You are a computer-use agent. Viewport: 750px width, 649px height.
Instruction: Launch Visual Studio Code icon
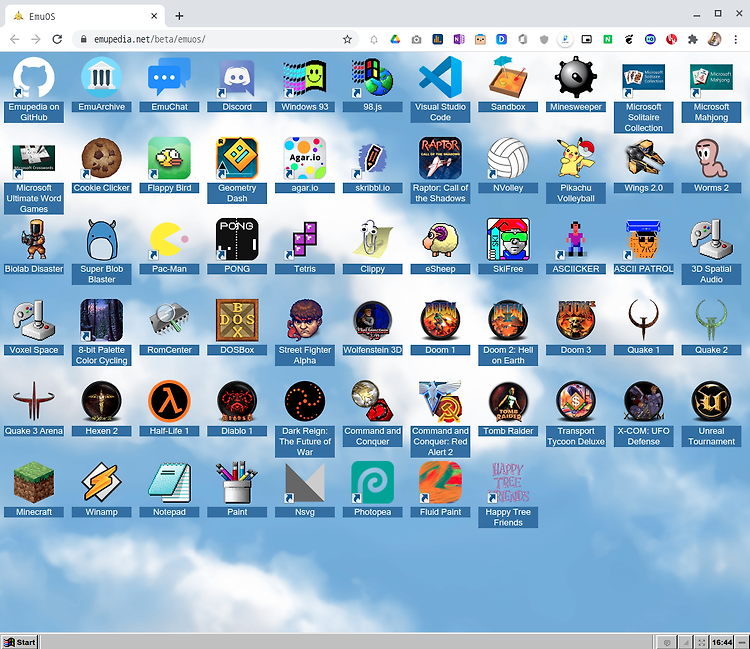click(x=440, y=77)
